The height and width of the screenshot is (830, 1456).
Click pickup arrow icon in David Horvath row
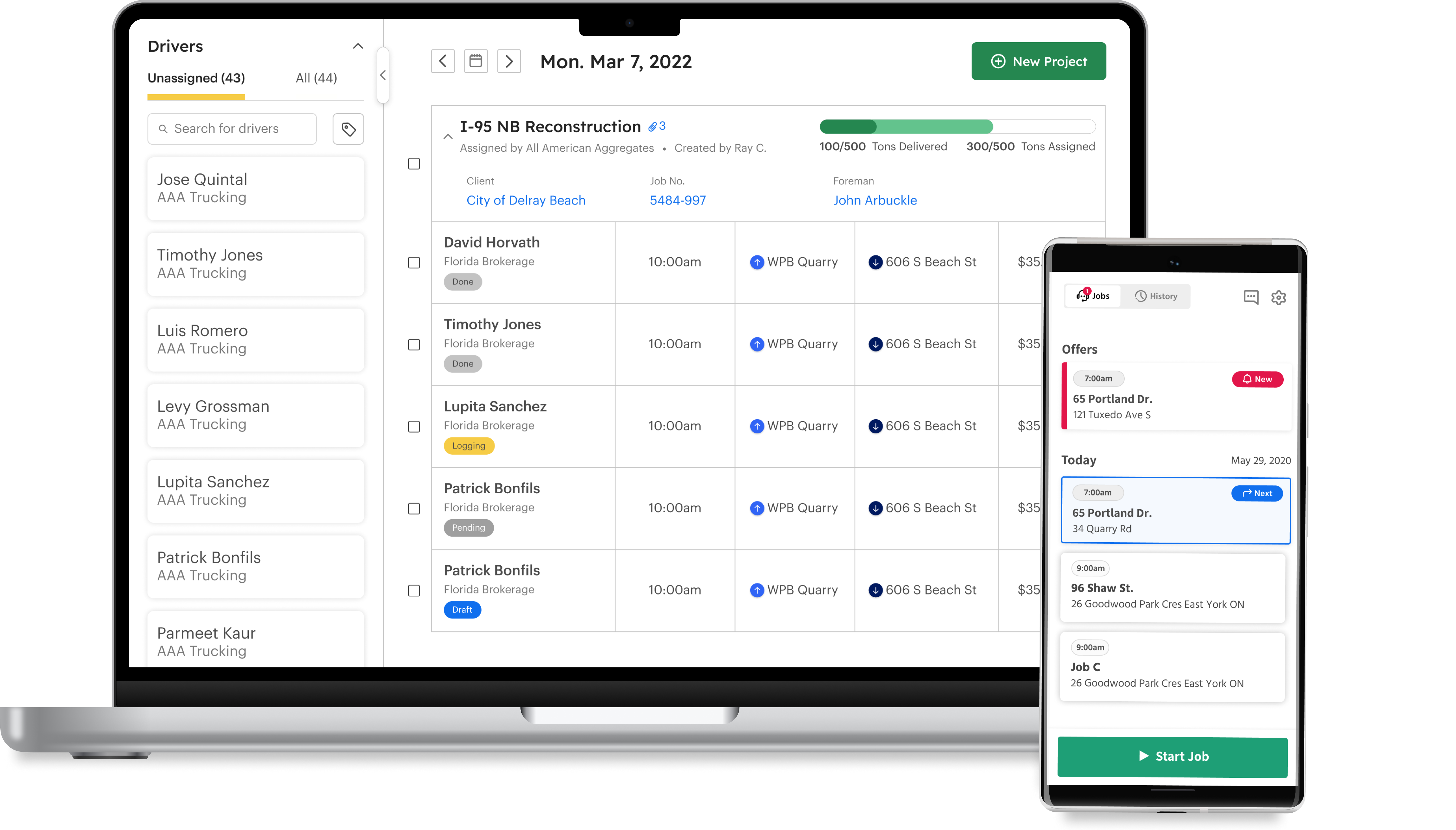[756, 262]
